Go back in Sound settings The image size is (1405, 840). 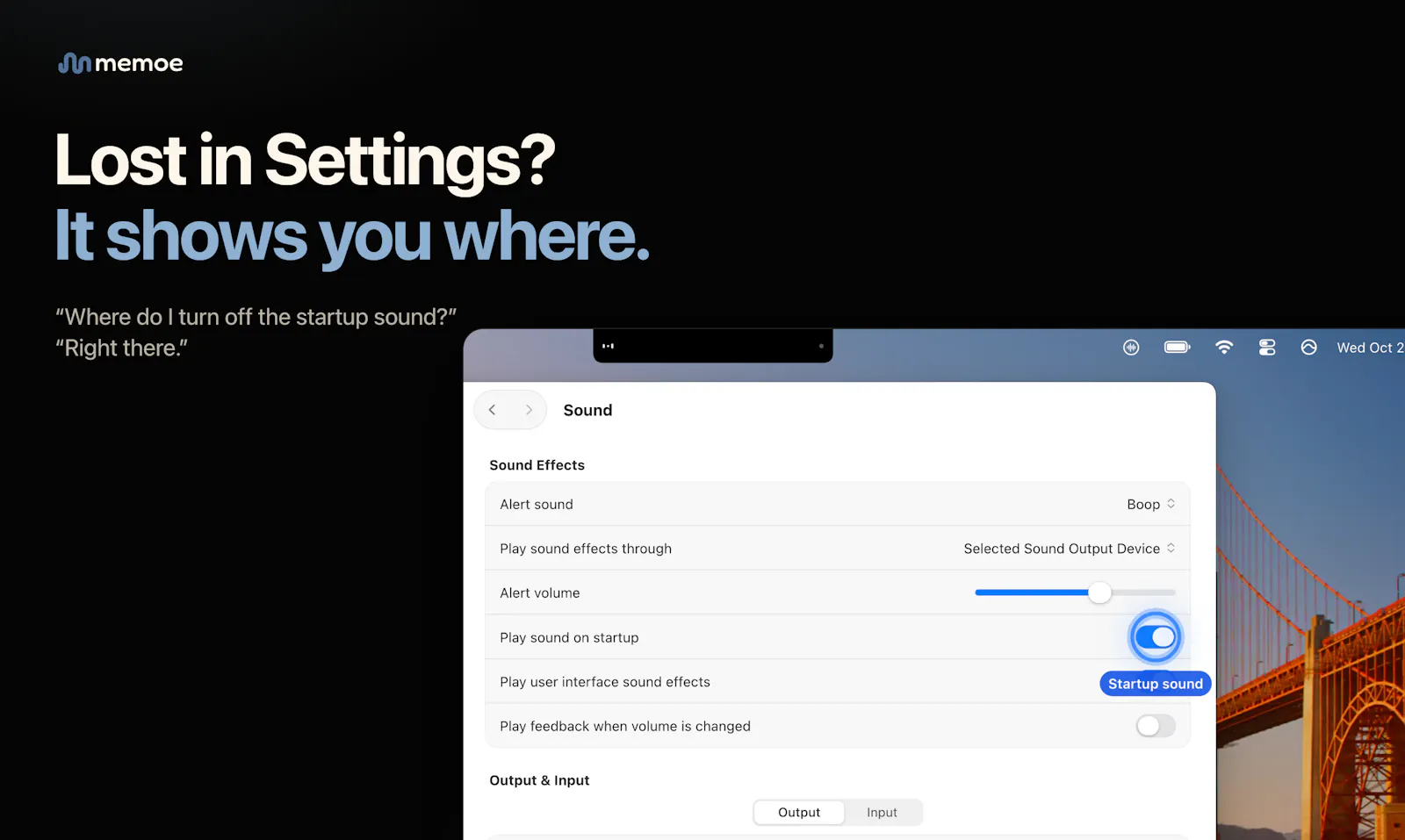point(493,410)
